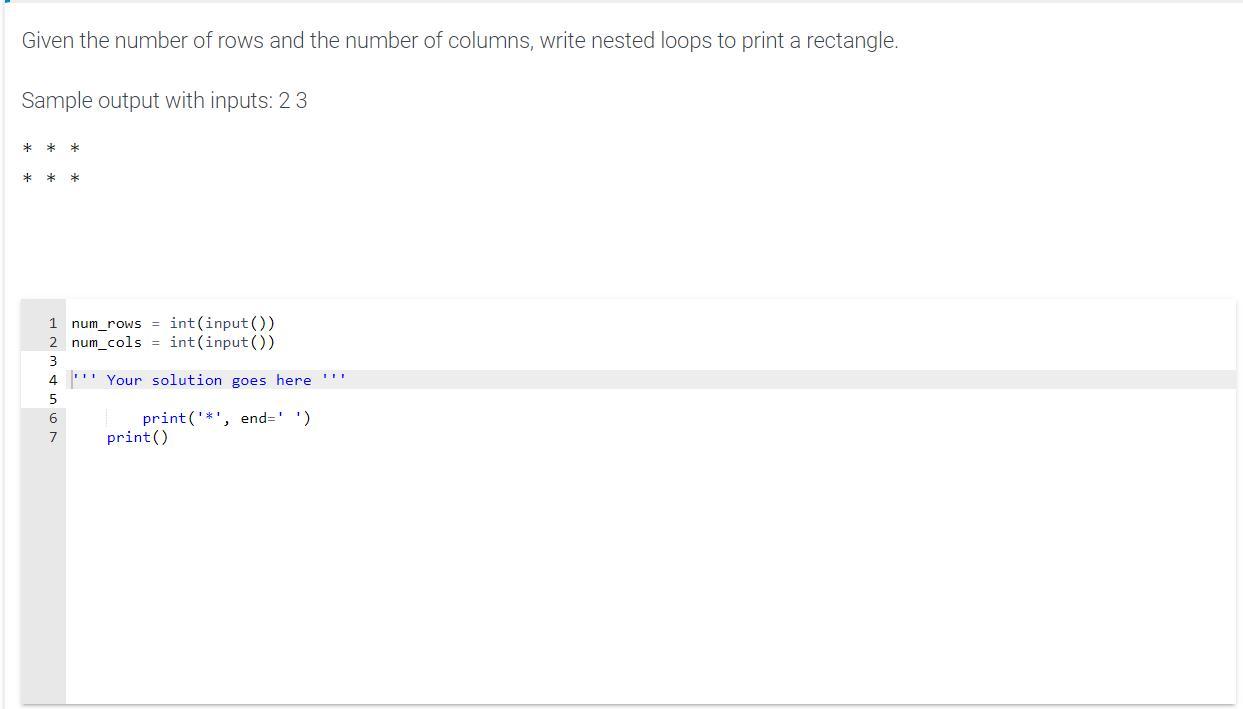Place cursor on empty line 3

(300, 361)
